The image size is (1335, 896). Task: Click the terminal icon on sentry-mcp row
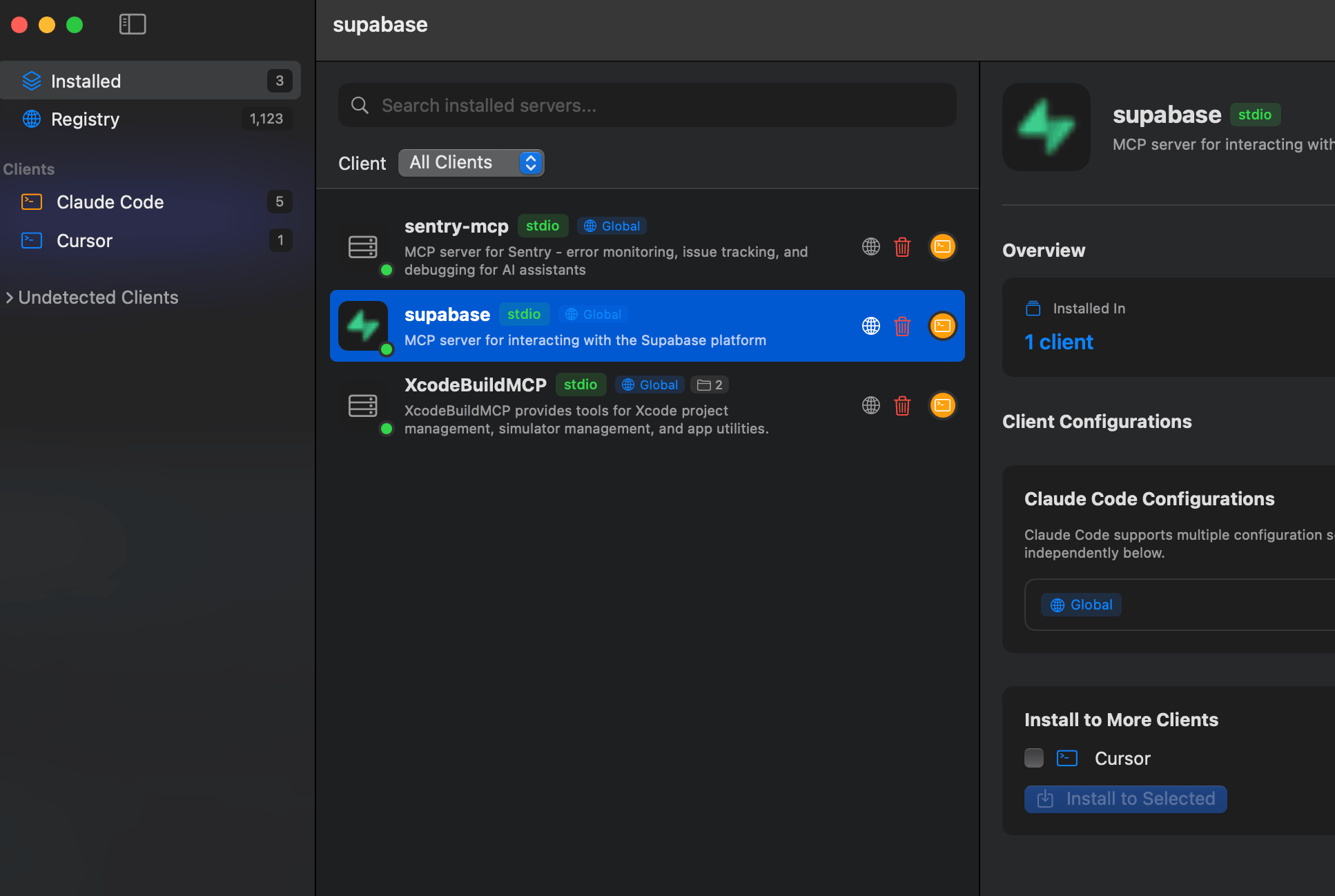(x=942, y=246)
